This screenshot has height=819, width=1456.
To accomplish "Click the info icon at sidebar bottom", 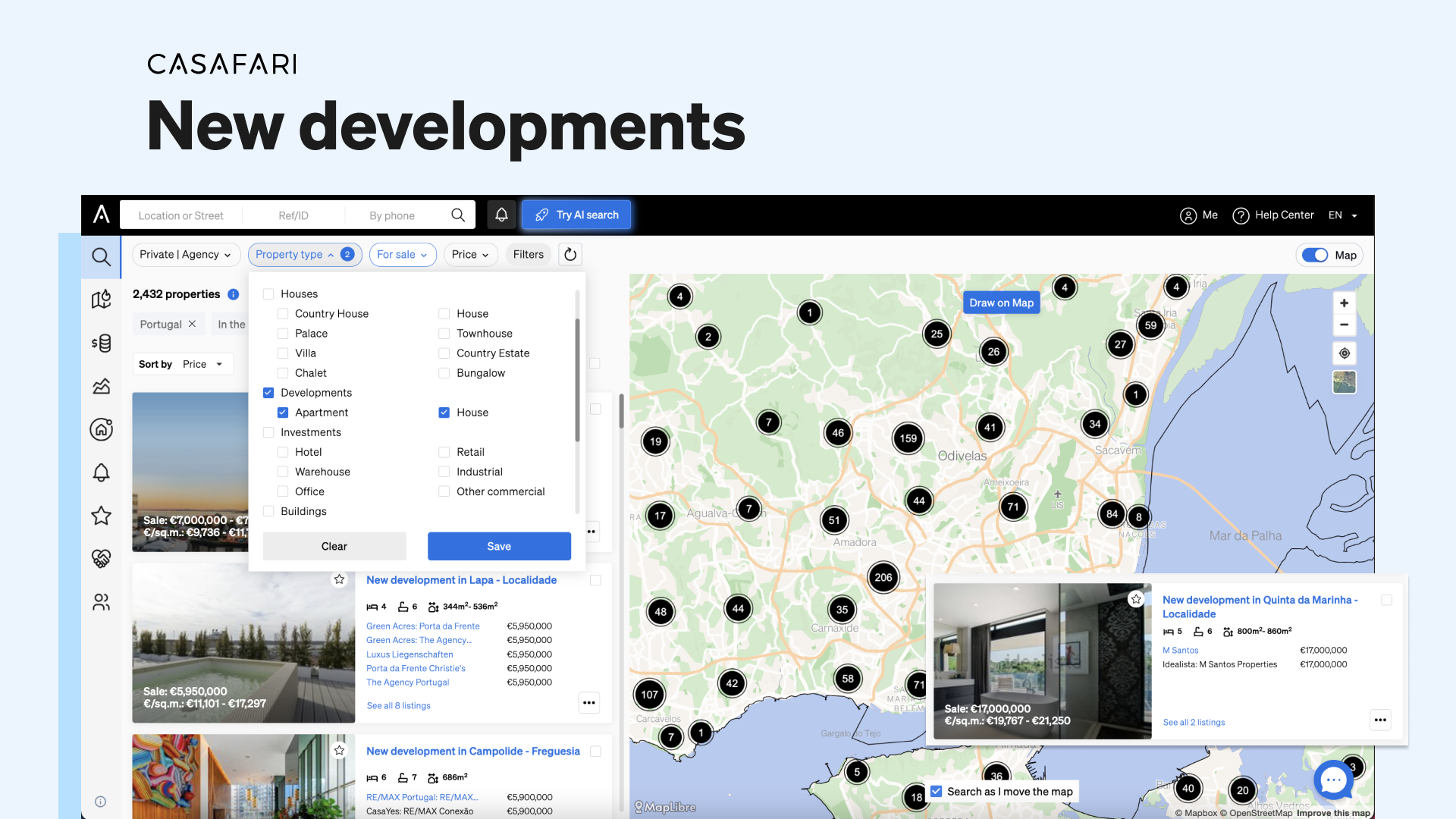I will coord(100,802).
